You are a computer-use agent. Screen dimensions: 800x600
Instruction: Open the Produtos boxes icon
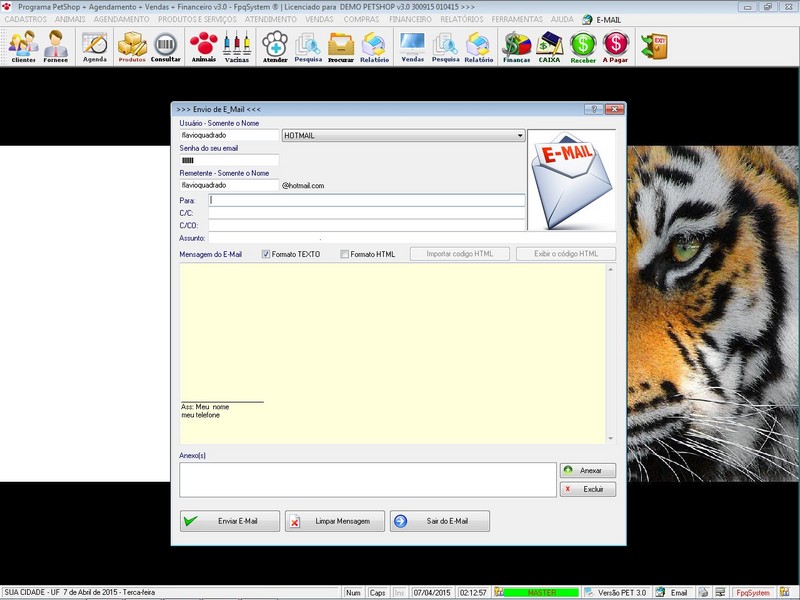[x=132, y=46]
